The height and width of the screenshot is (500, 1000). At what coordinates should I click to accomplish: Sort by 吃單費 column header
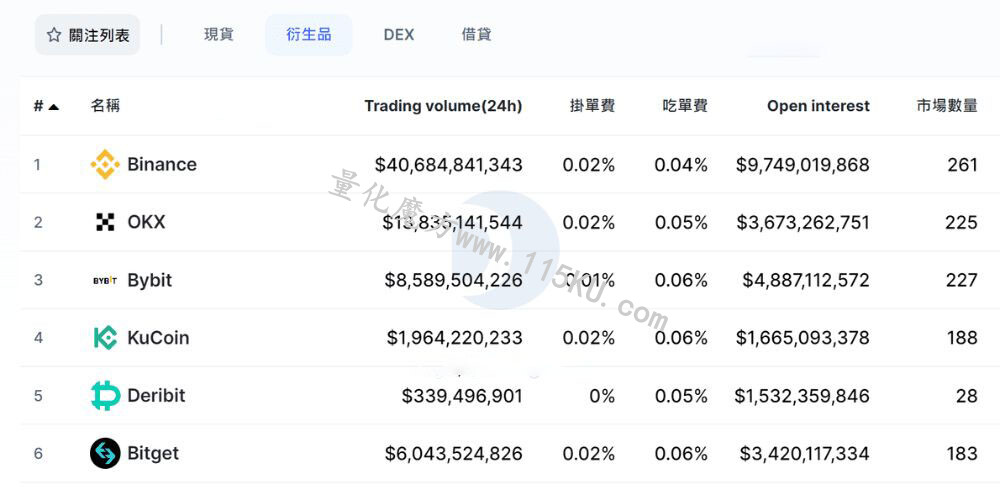pos(685,106)
